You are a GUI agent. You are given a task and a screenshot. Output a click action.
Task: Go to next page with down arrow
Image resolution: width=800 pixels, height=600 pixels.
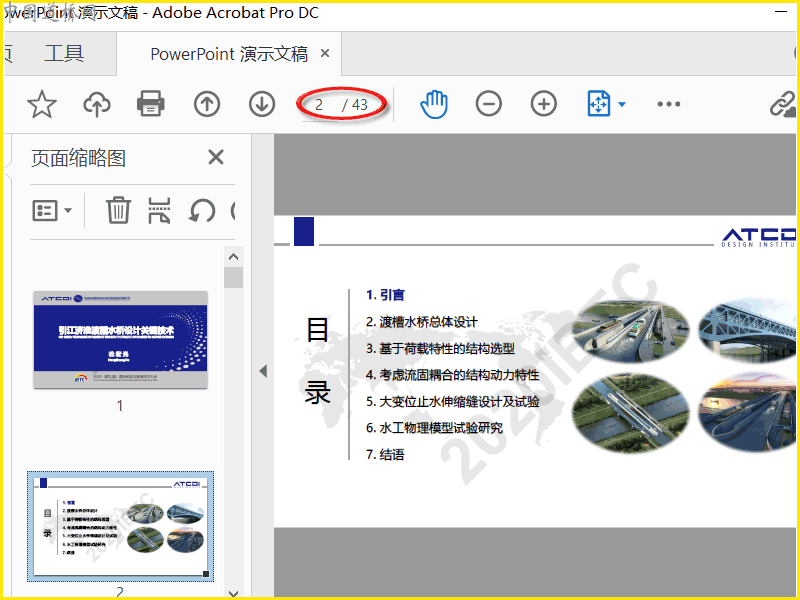[262, 104]
